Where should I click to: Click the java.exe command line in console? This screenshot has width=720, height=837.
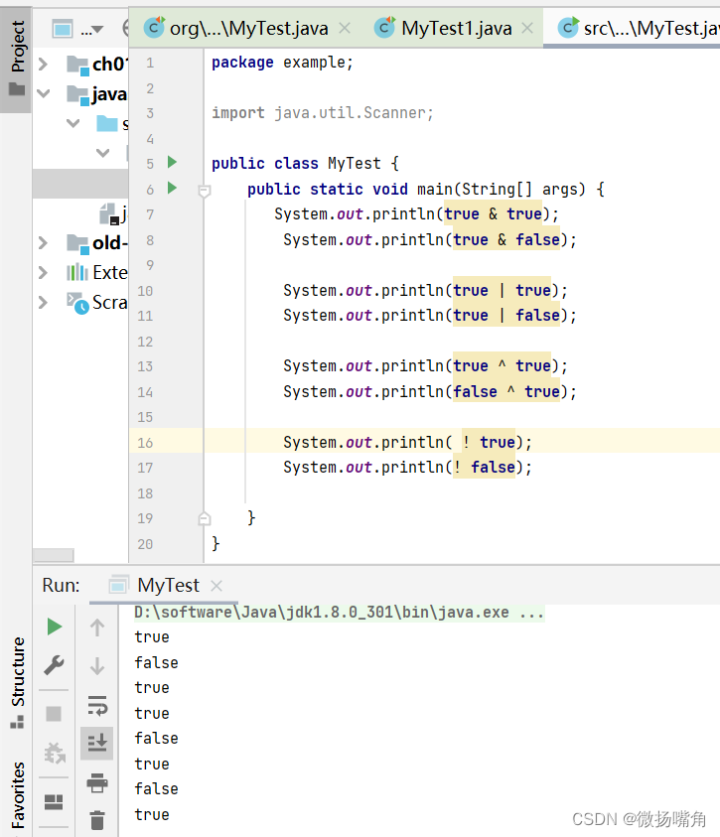pyautogui.click(x=339, y=612)
